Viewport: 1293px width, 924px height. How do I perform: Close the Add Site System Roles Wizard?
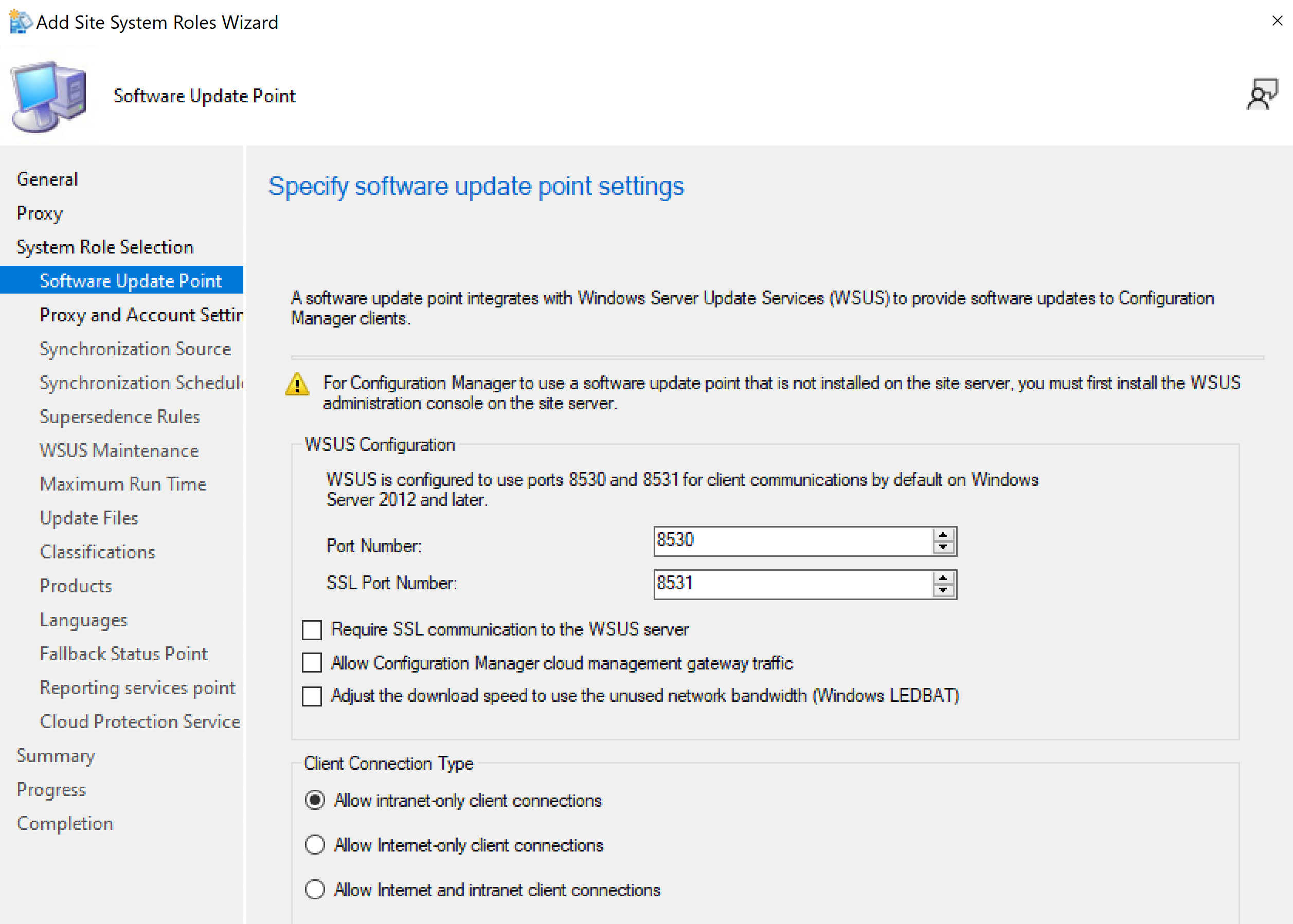pos(1277,21)
